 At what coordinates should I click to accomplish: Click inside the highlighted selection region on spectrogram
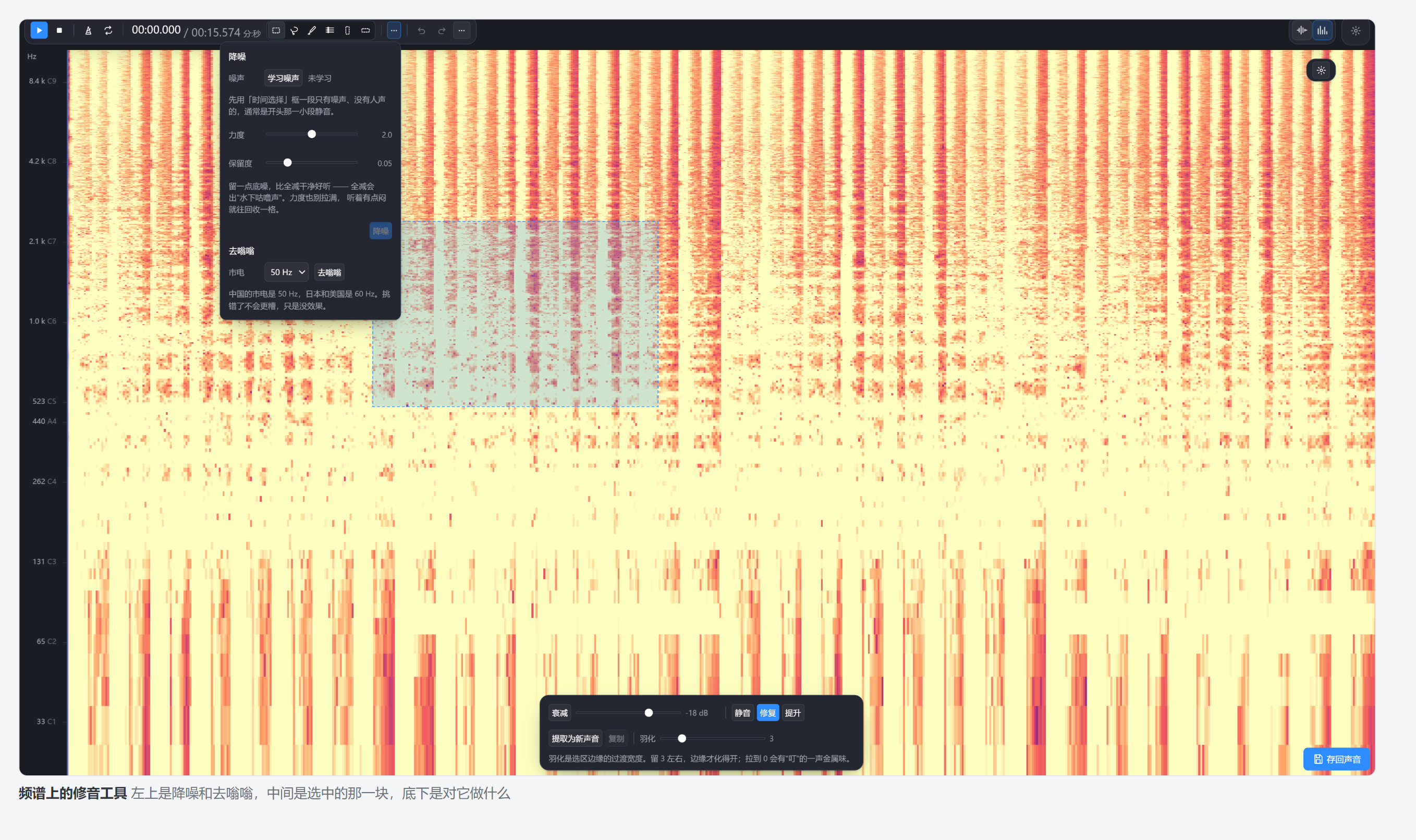click(515, 314)
